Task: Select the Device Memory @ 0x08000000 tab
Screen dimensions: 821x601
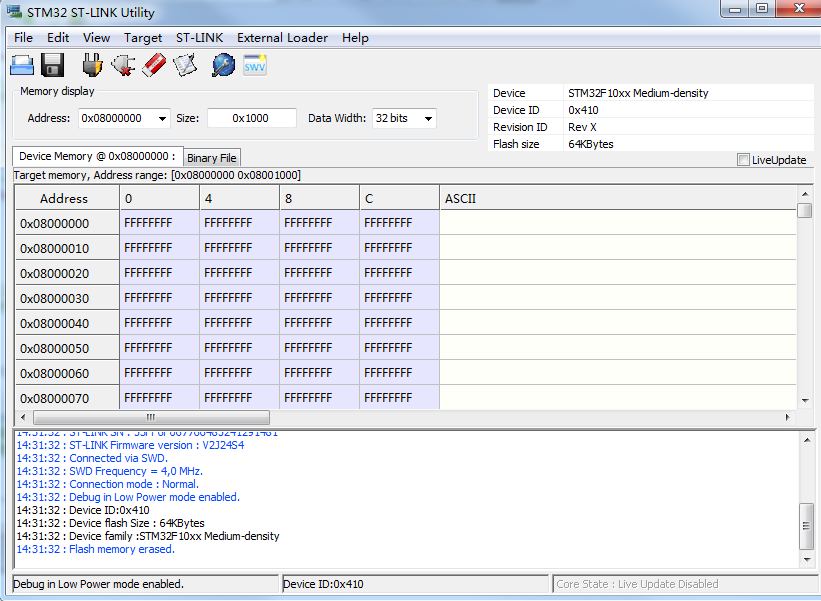Action: (x=97, y=156)
